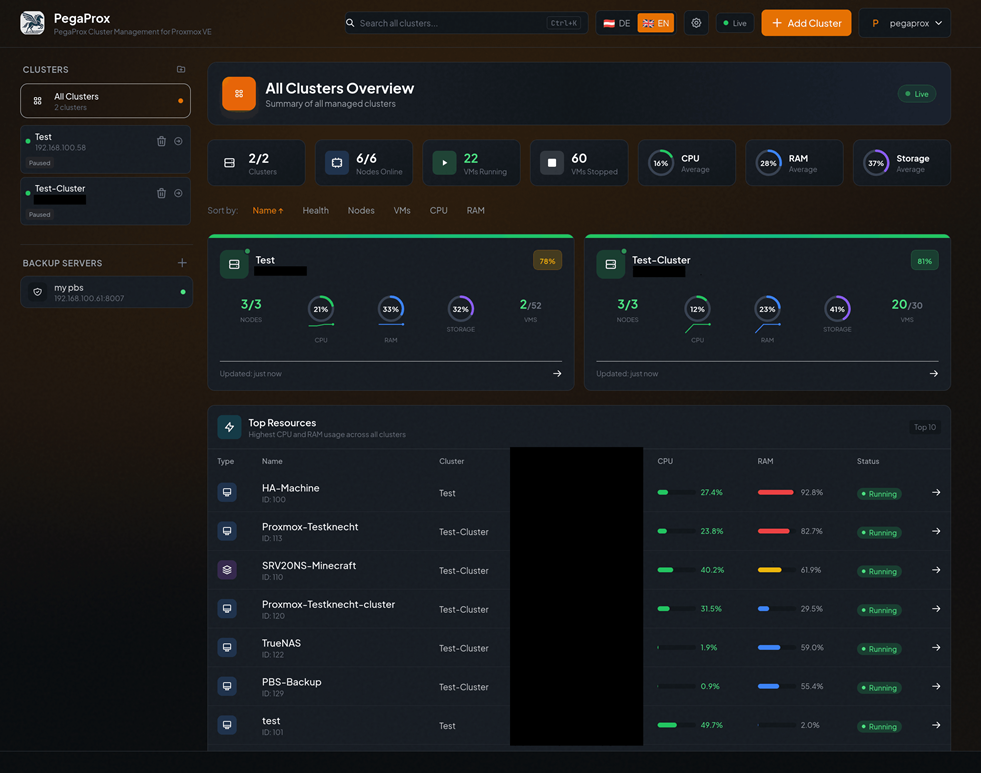Image resolution: width=981 pixels, height=773 pixels.
Task: Click the Cluster column header
Action: click(x=451, y=462)
